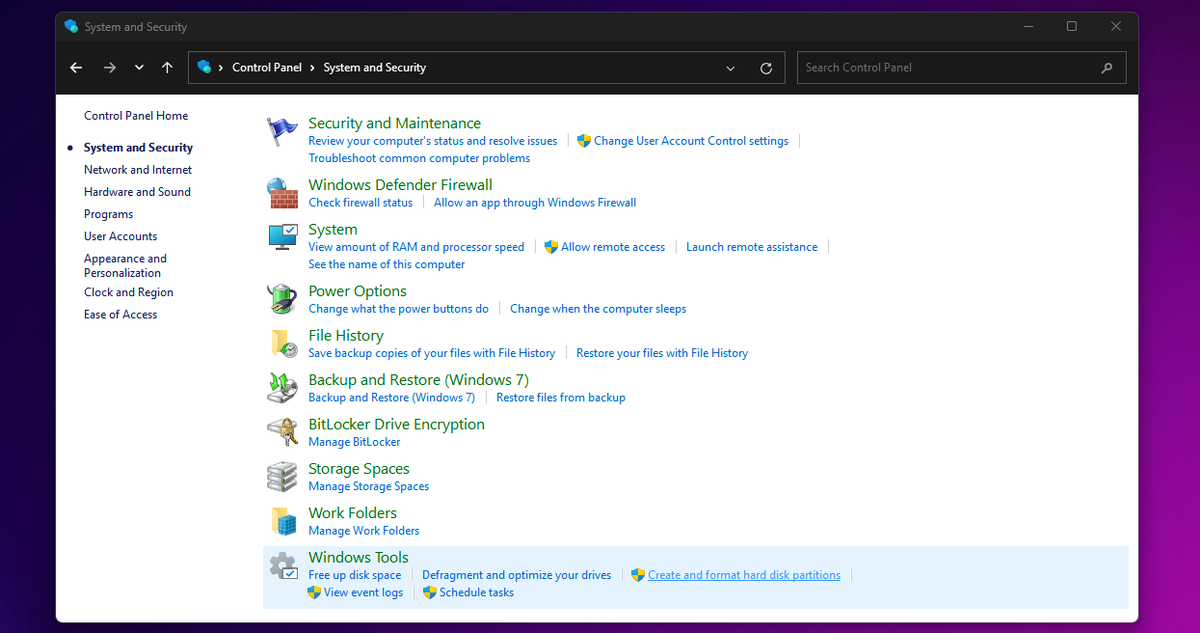
Task: Click the Control Panel breadcrumb
Action: [267, 68]
